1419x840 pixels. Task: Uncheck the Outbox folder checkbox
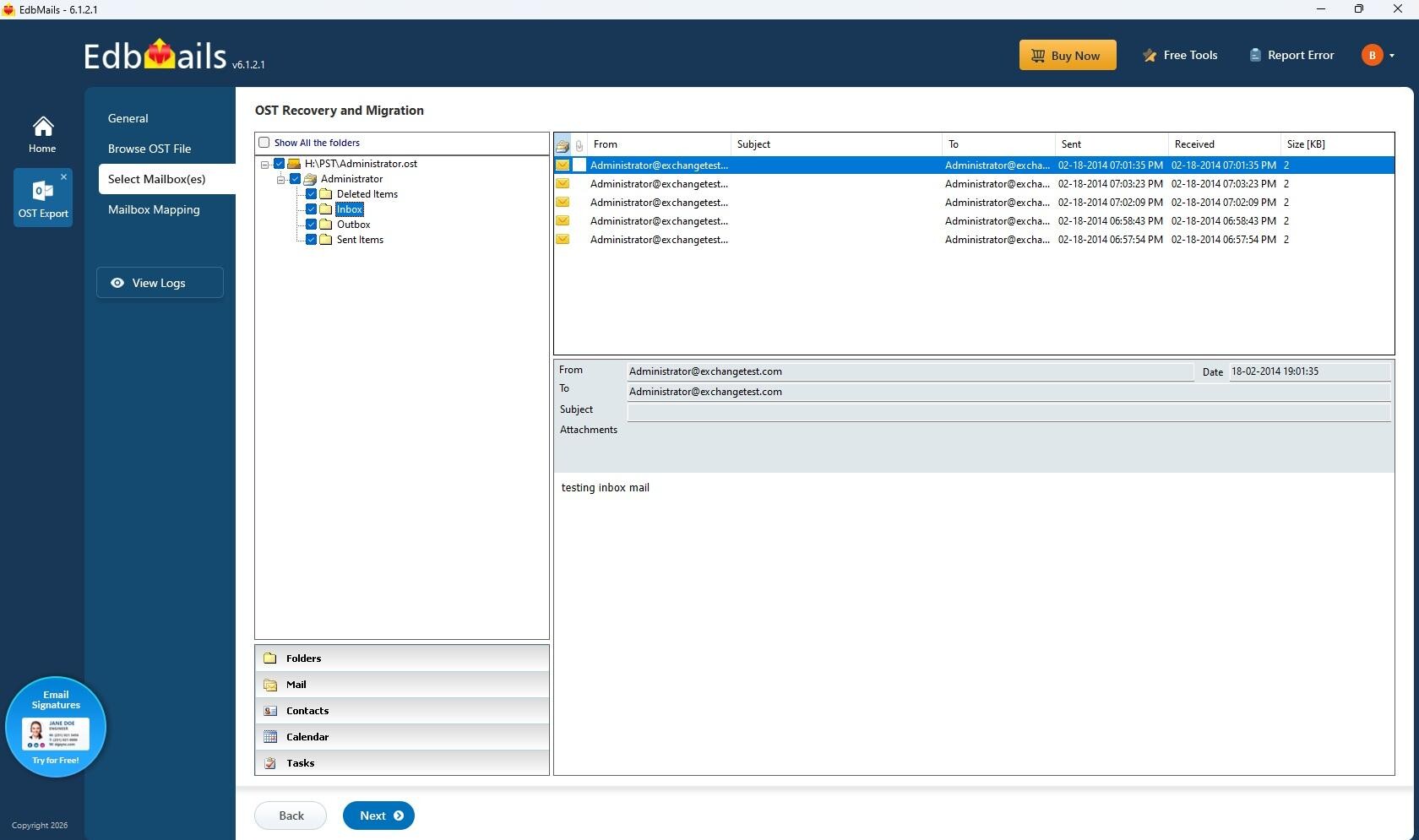click(311, 225)
